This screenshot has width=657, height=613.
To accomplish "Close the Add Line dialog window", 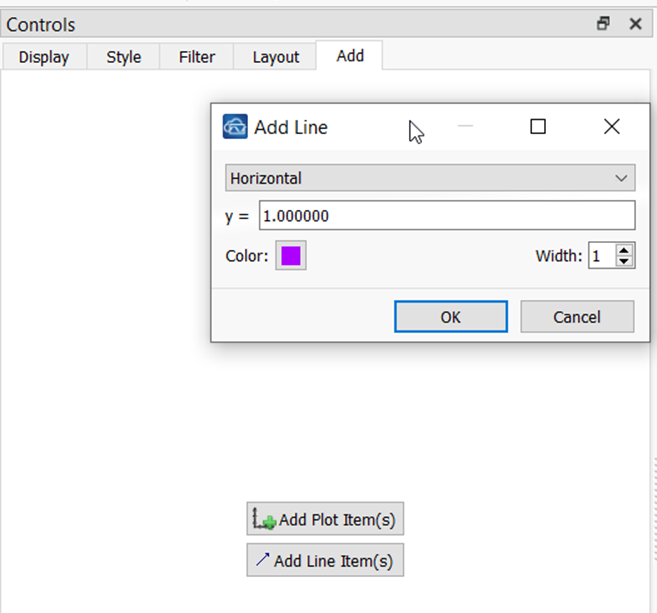I will (x=612, y=126).
